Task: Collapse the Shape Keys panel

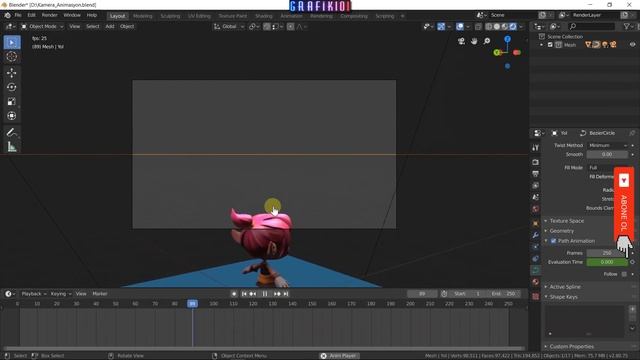Action: 563,297
